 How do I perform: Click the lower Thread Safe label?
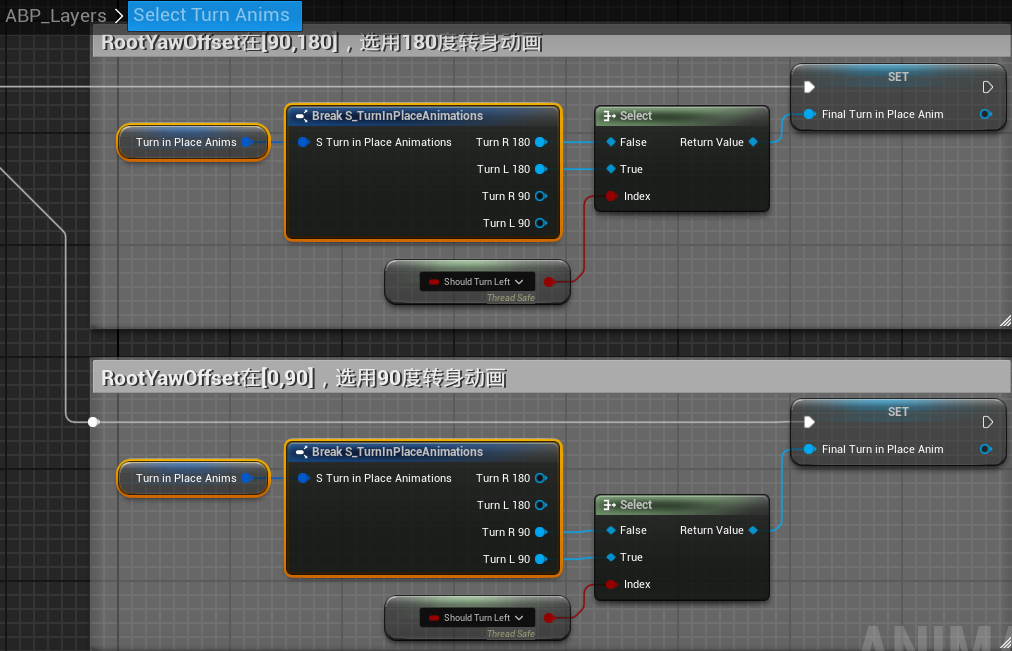tap(511, 634)
